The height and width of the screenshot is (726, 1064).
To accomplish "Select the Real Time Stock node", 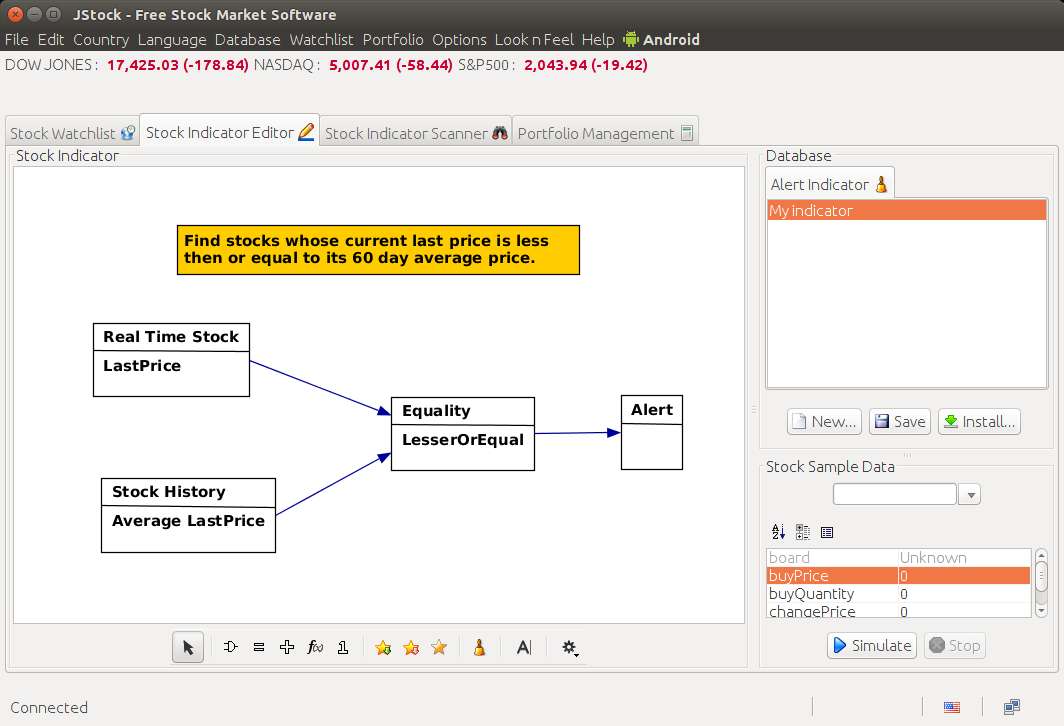I will pyautogui.click(x=171, y=360).
